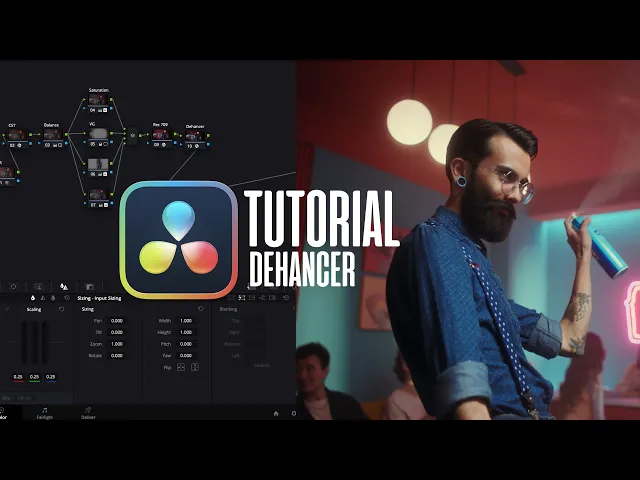Click the Rotate value field
This screenshot has width=640, height=480.
[117, 356]
